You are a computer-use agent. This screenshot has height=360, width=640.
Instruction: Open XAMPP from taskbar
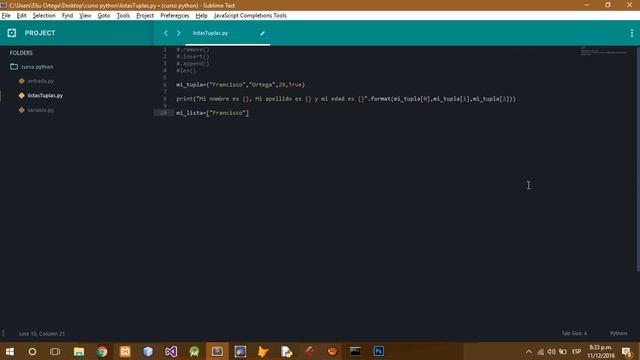click(x=125, y=351)
